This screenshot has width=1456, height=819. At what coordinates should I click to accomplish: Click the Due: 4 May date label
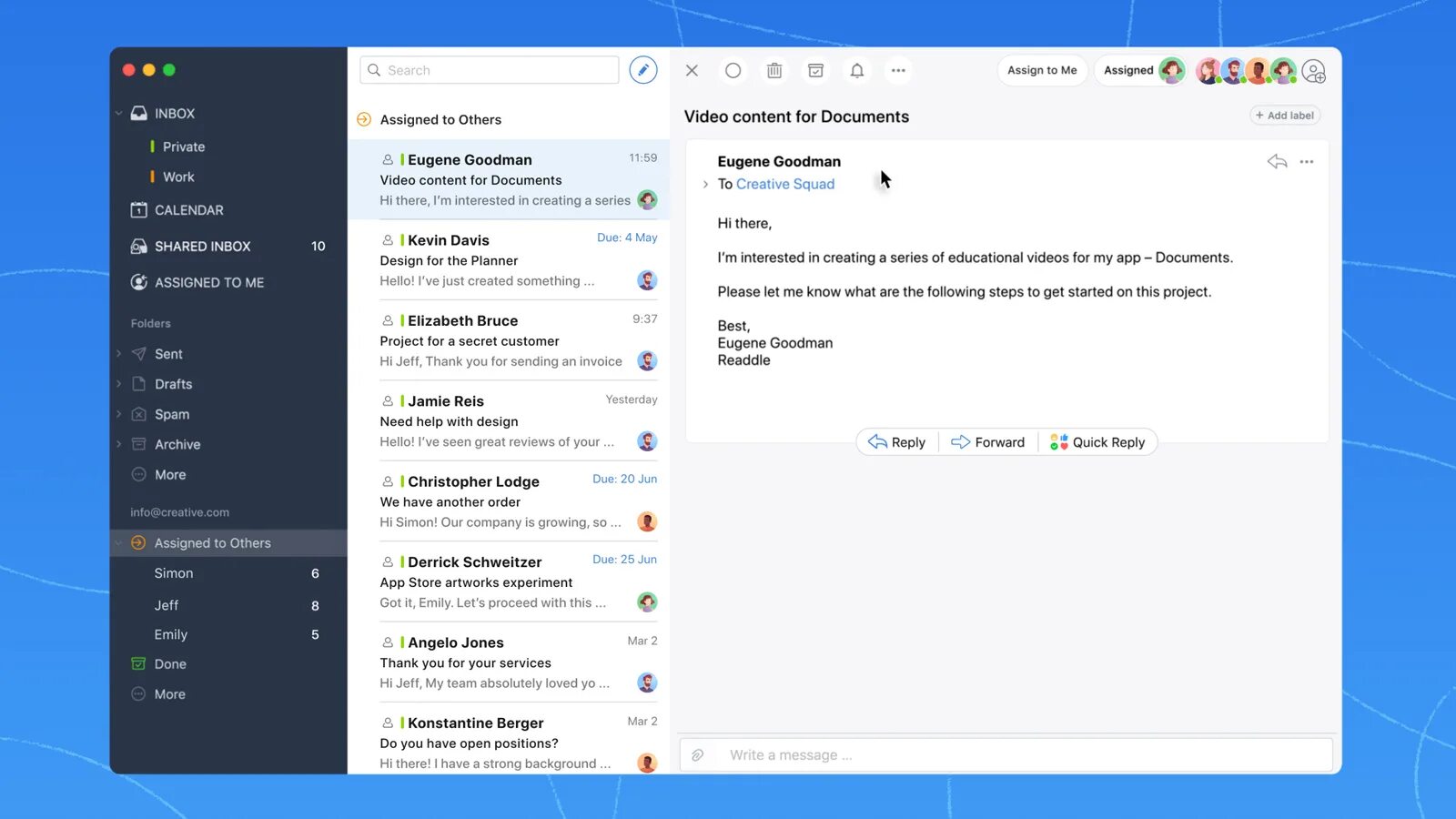(627, 238)
